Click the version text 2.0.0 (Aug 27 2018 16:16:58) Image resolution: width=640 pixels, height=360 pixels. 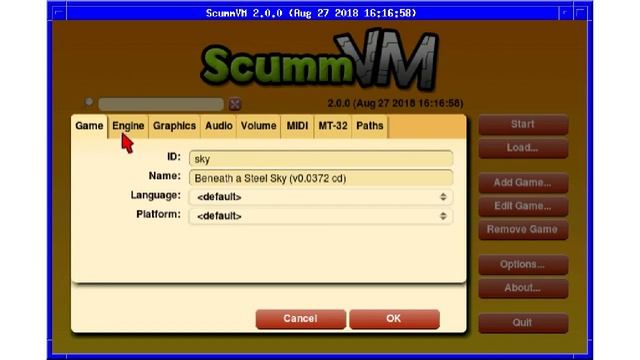coord(395,103)
